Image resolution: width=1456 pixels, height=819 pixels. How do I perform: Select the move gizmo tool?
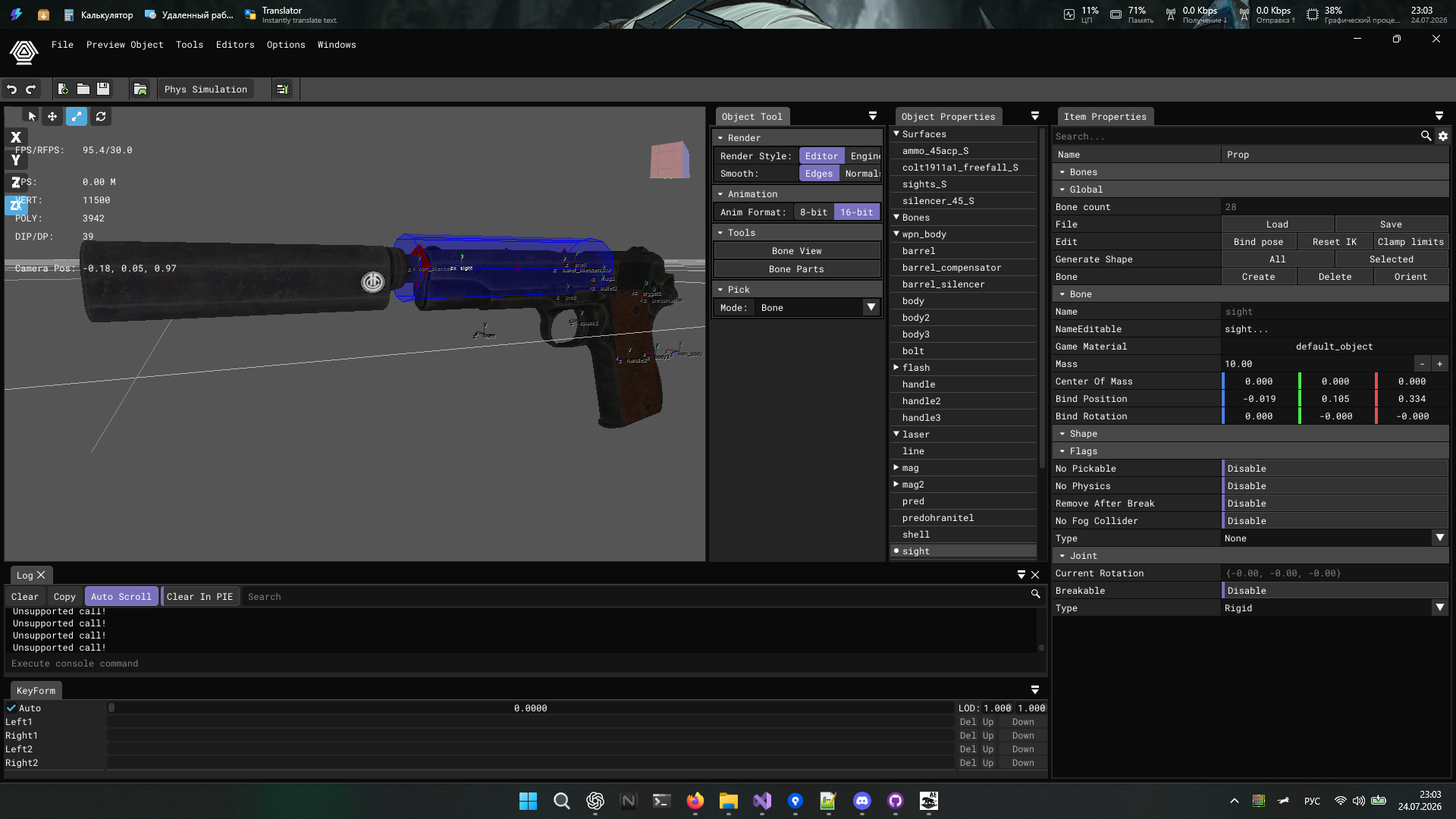pyautogui.click(x=52, y=116)
